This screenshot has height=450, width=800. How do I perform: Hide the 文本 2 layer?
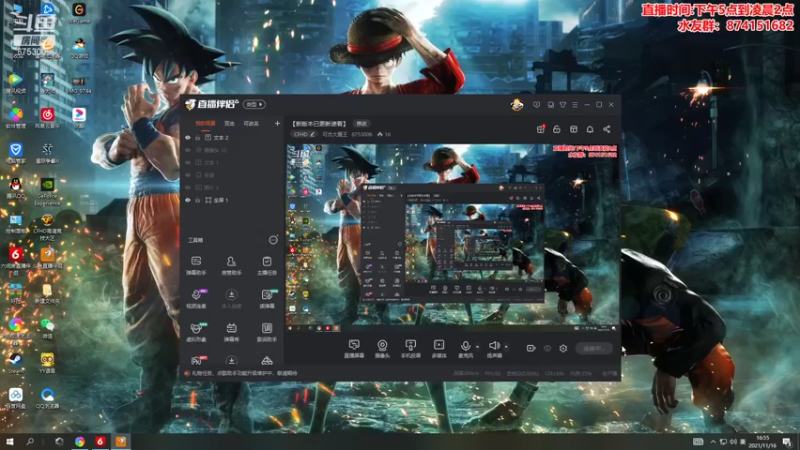coord(188,138)
